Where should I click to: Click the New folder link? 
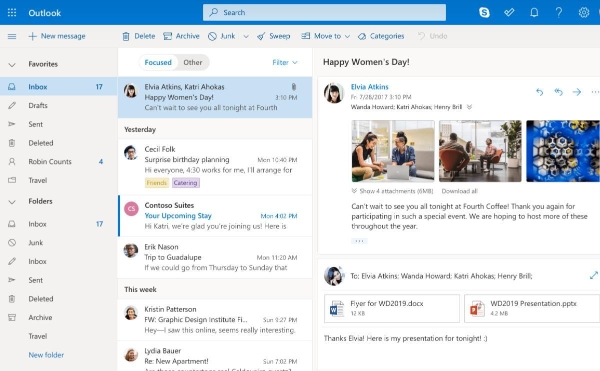click(x=46, y=355)
